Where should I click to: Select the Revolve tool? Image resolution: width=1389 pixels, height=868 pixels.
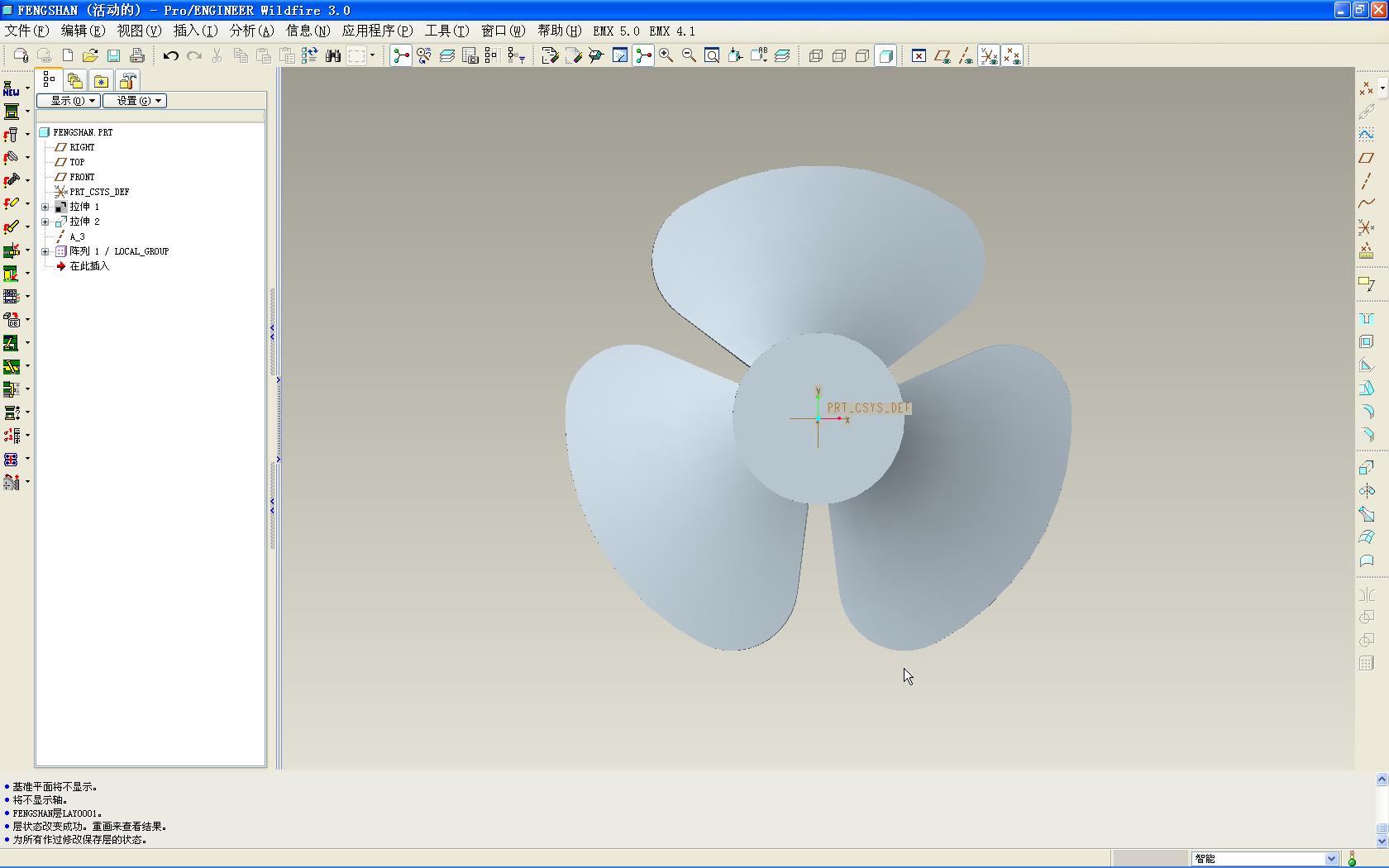coord(1366,491)
